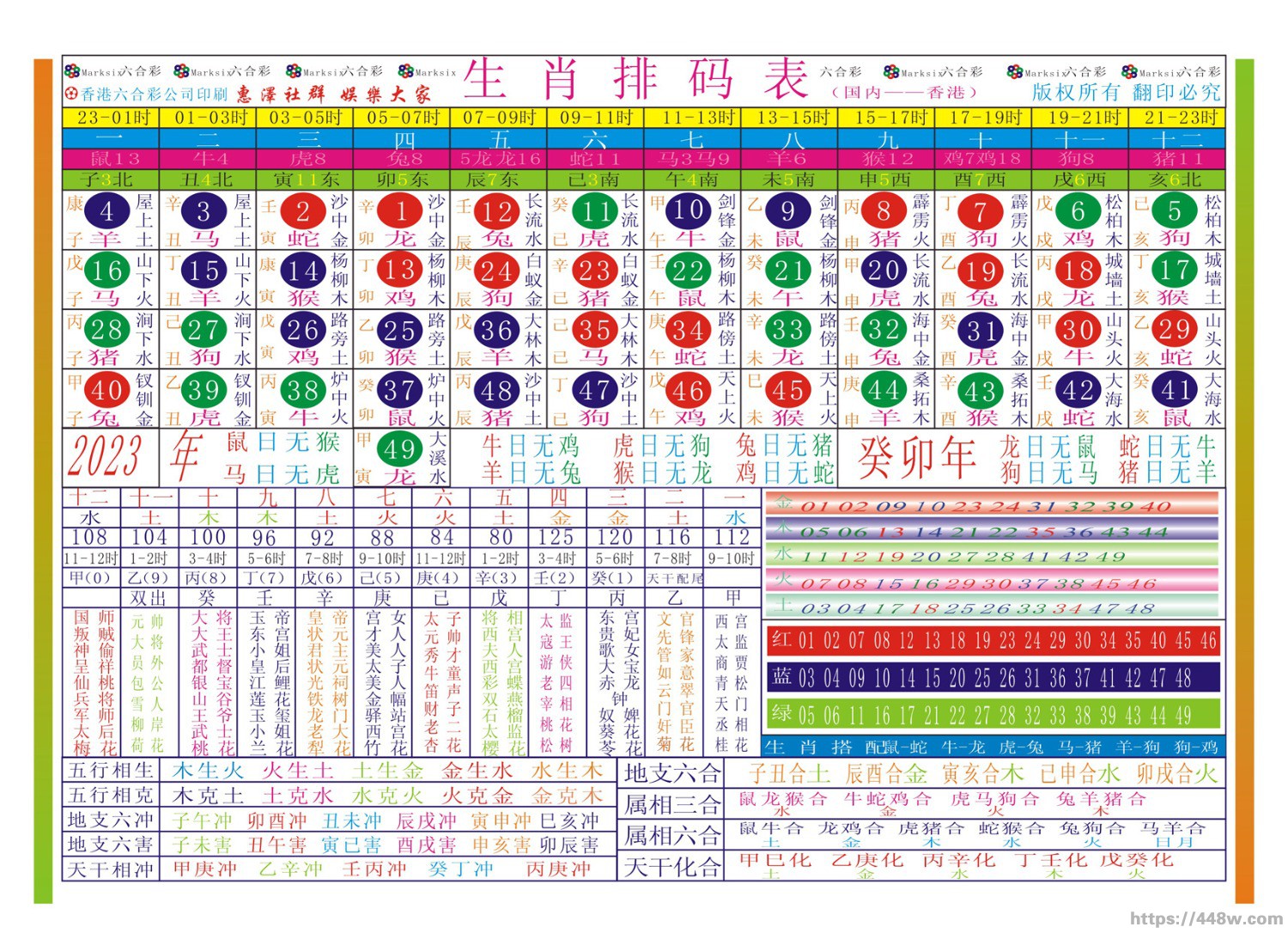This screenshot has height=933, width=1288.
Task: Click the 23-01时 time column header
Action: pos(111,118)
